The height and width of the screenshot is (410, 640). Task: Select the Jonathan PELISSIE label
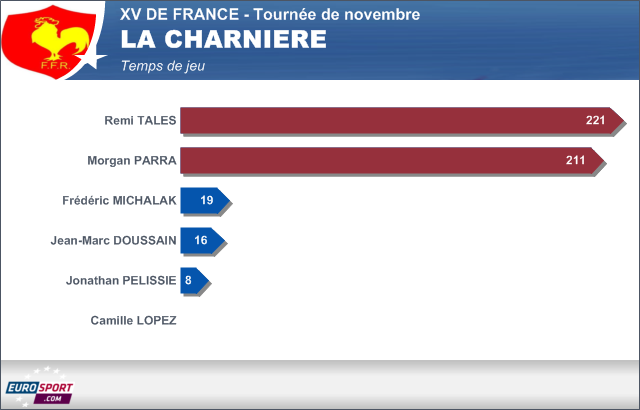(120, 281)
